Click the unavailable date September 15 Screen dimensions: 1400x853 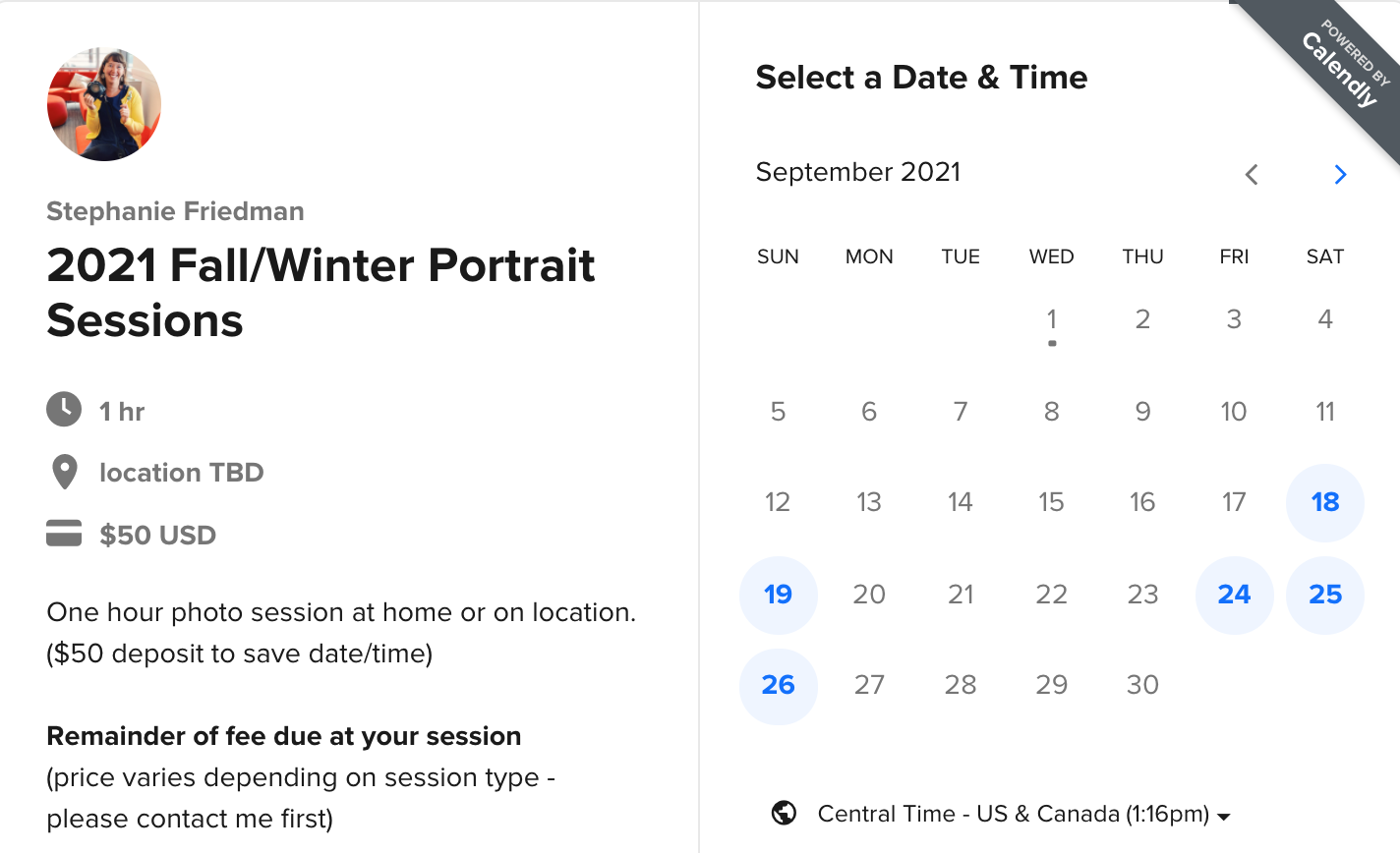pos(1051,502)
